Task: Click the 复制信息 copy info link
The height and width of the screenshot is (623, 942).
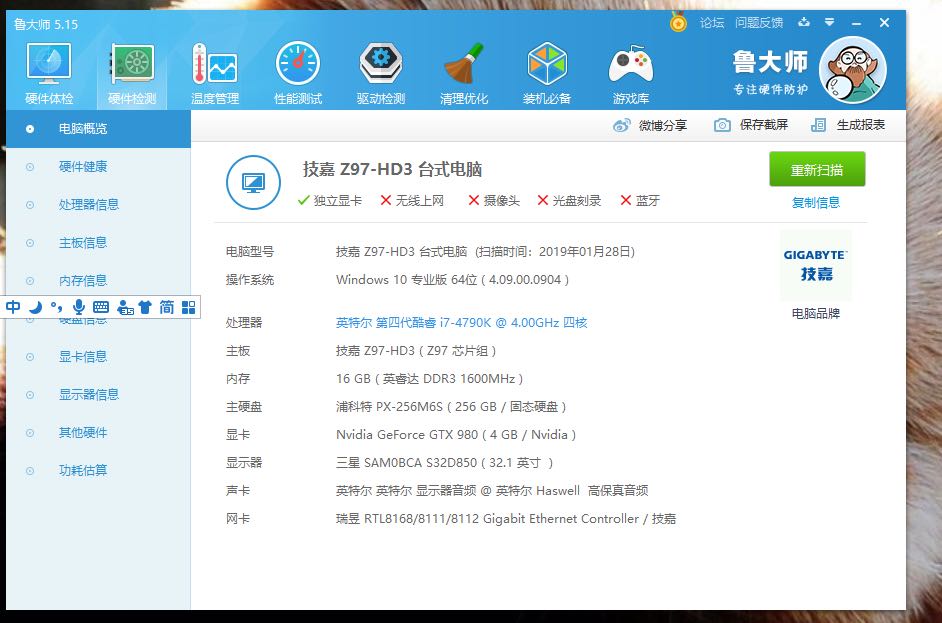Action: click(x=816, y=202)
